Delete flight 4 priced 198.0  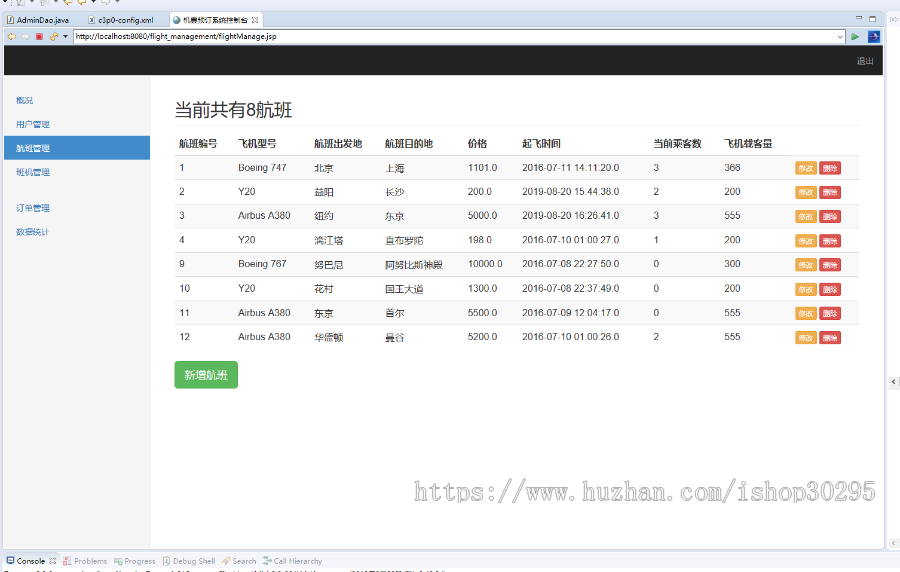[x=830, y=241]
